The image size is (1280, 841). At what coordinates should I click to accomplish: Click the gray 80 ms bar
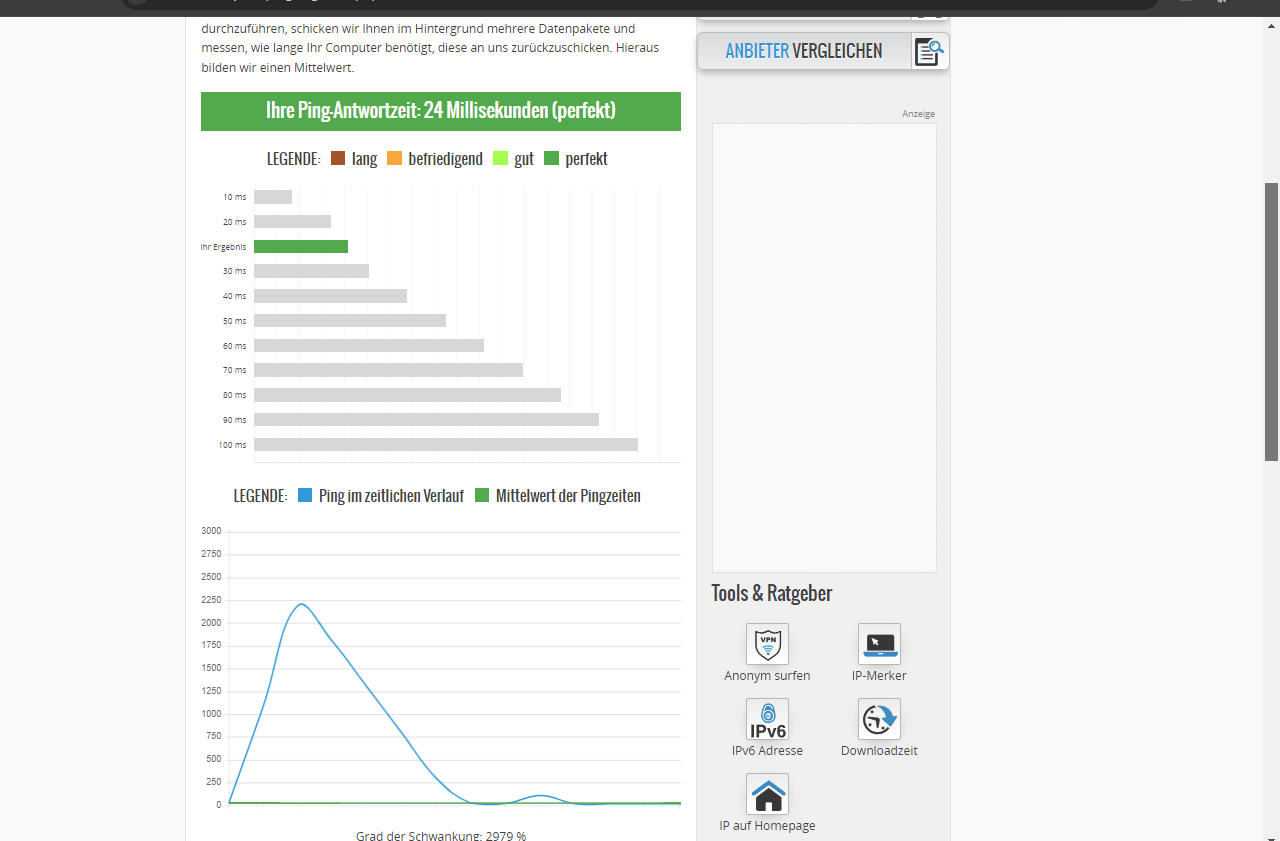pos(407,394)
